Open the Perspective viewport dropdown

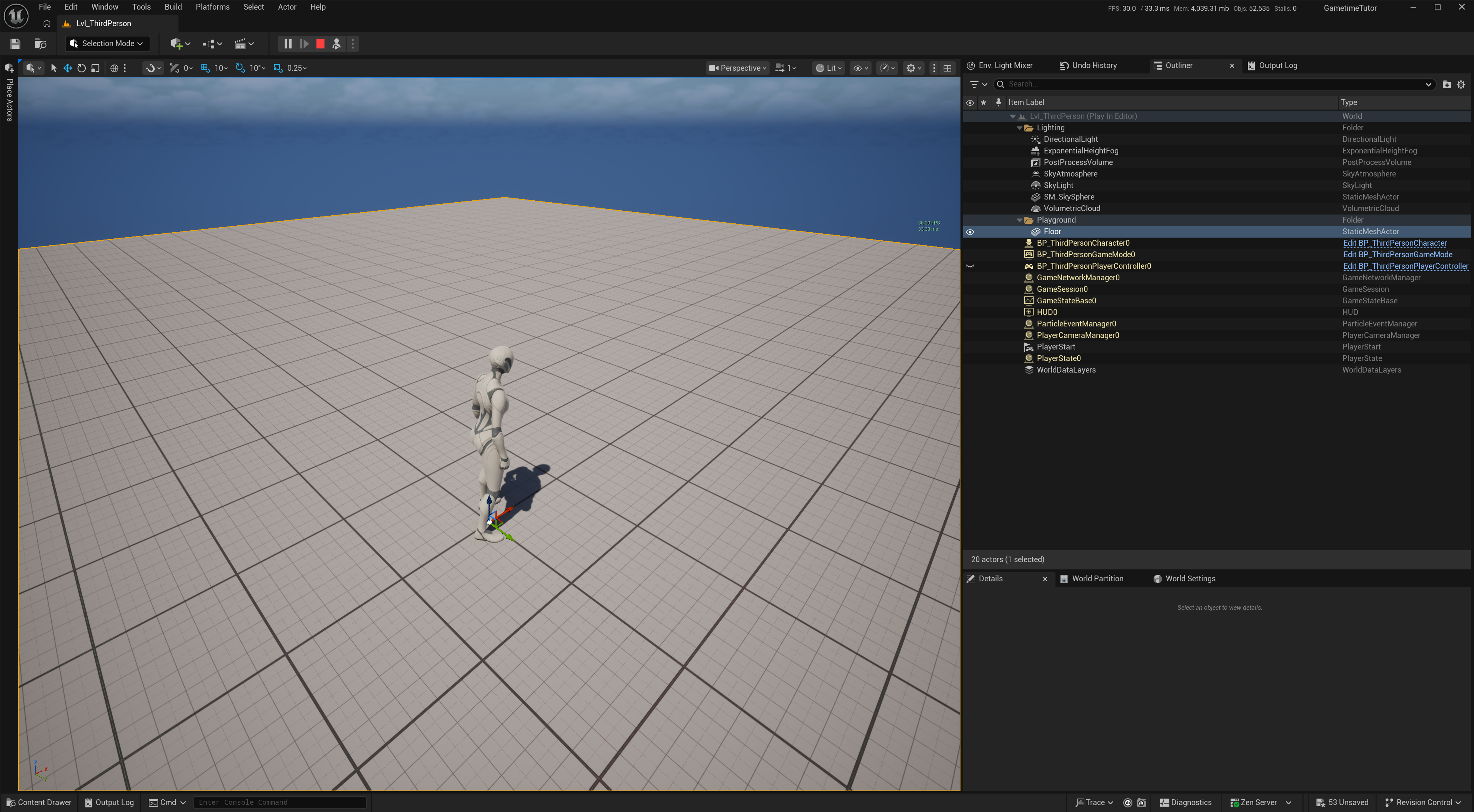[x=737, y=68]
